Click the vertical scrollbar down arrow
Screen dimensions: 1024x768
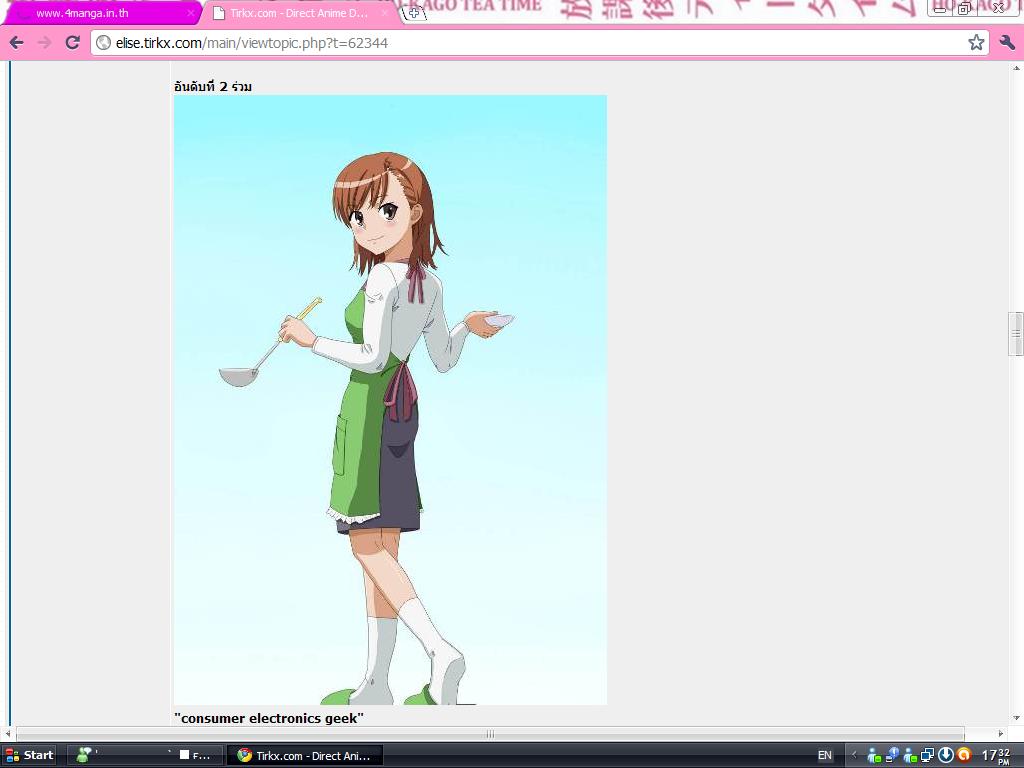1016,718
